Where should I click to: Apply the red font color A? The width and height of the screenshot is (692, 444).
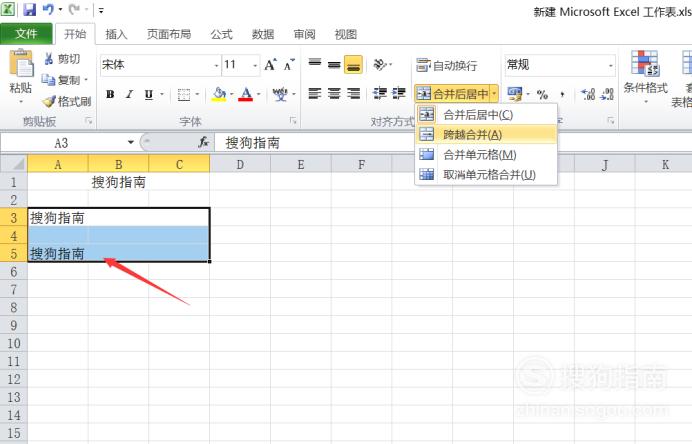(246, 94)
